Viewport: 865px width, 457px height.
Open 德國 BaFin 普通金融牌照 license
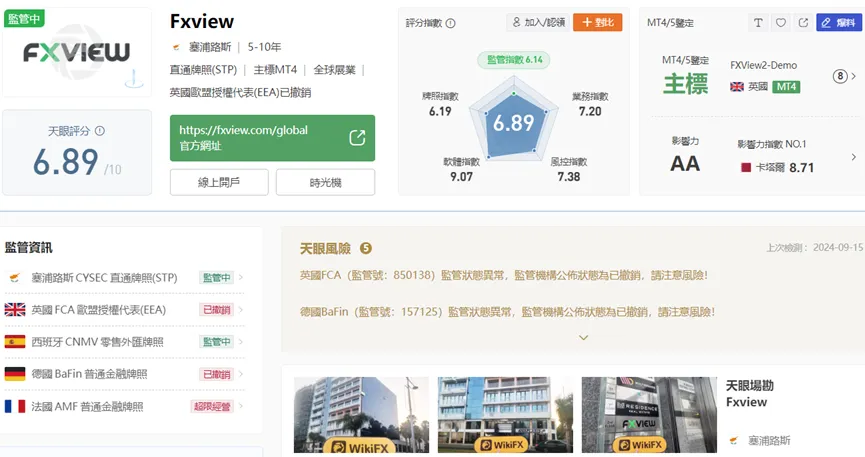[89, 374]
